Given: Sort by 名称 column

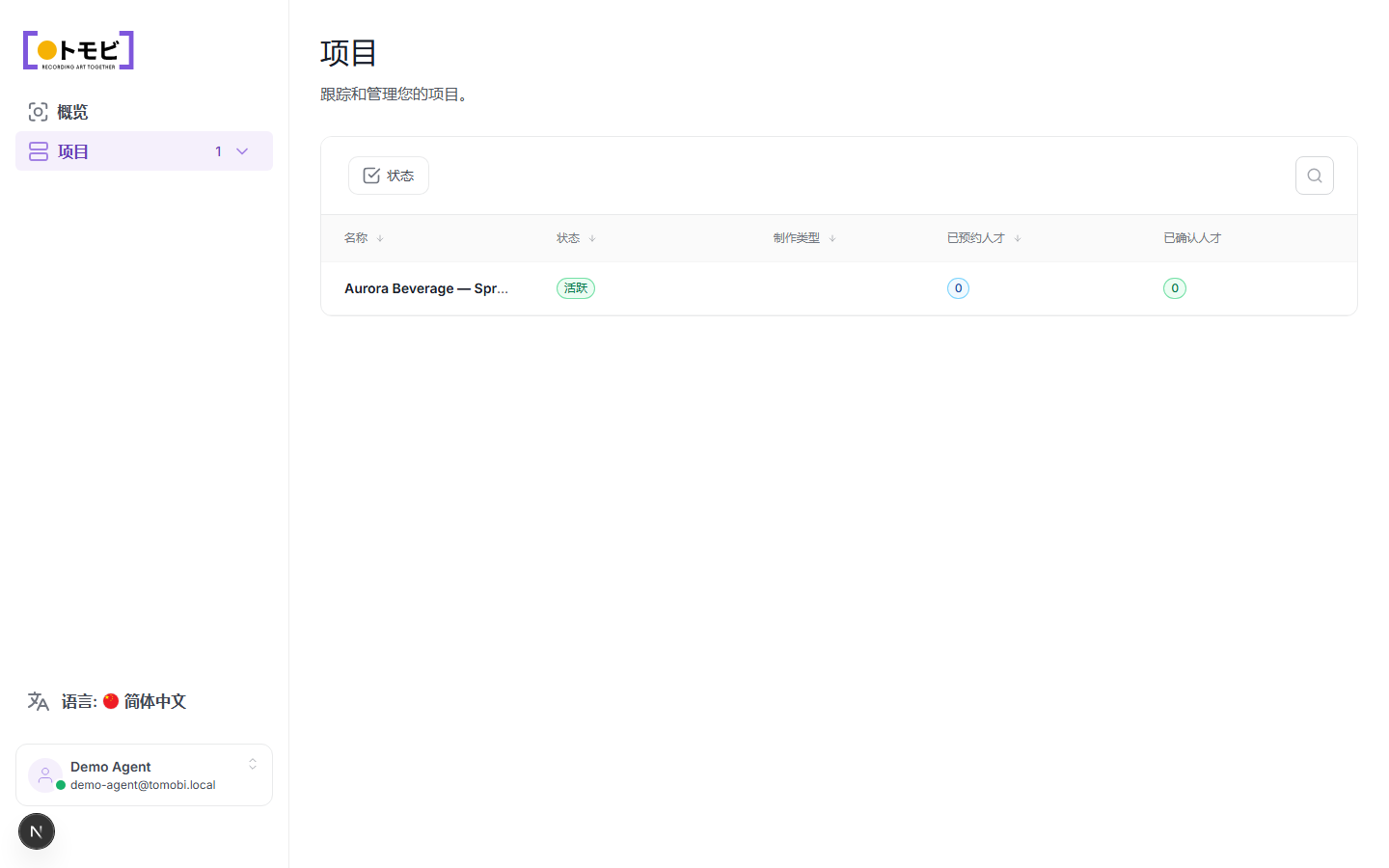Looking at the screenshot, I should [365, 238].
